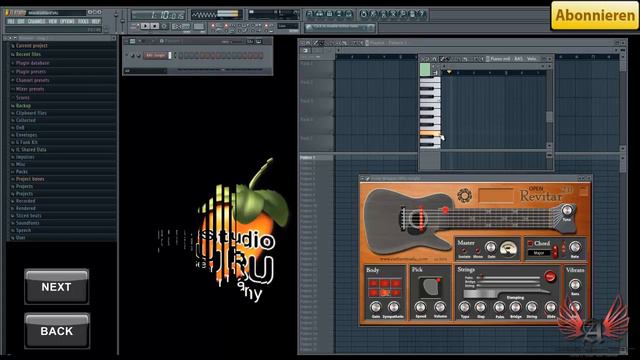The image size is (640, 360).
Task: Expand the Recent files browser folder
Action: click(28, 54)
